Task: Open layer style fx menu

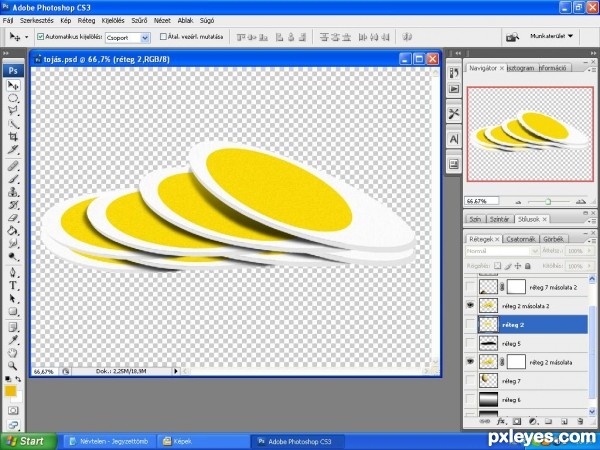Action: tap(501, 421)
